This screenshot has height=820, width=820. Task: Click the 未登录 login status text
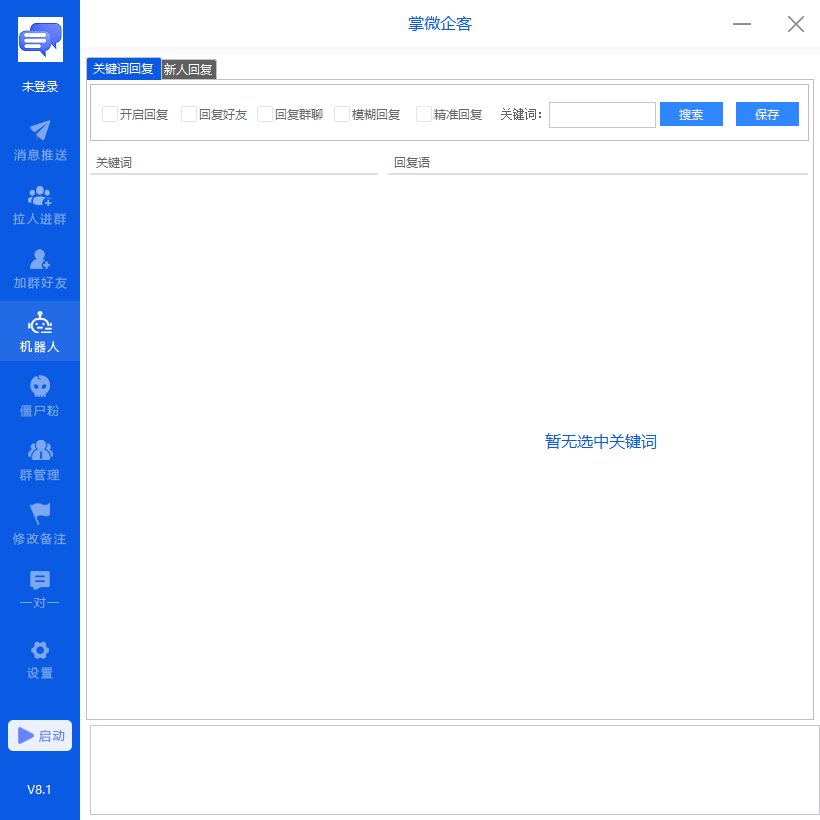point(40,86)
